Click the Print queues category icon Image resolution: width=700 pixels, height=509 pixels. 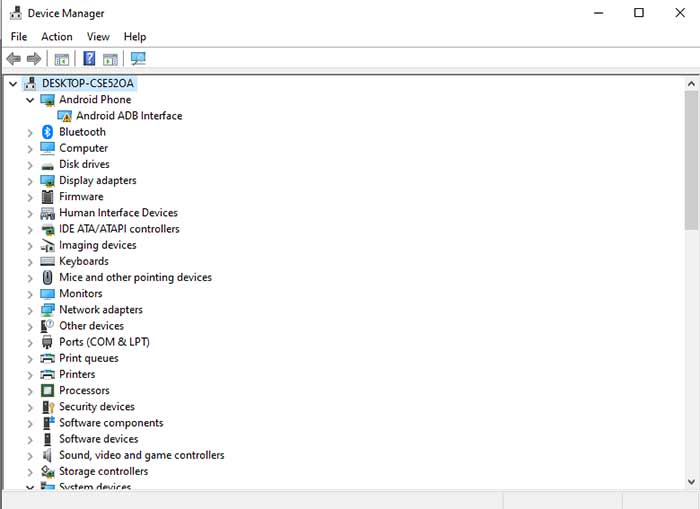click(x=47, y=358)
